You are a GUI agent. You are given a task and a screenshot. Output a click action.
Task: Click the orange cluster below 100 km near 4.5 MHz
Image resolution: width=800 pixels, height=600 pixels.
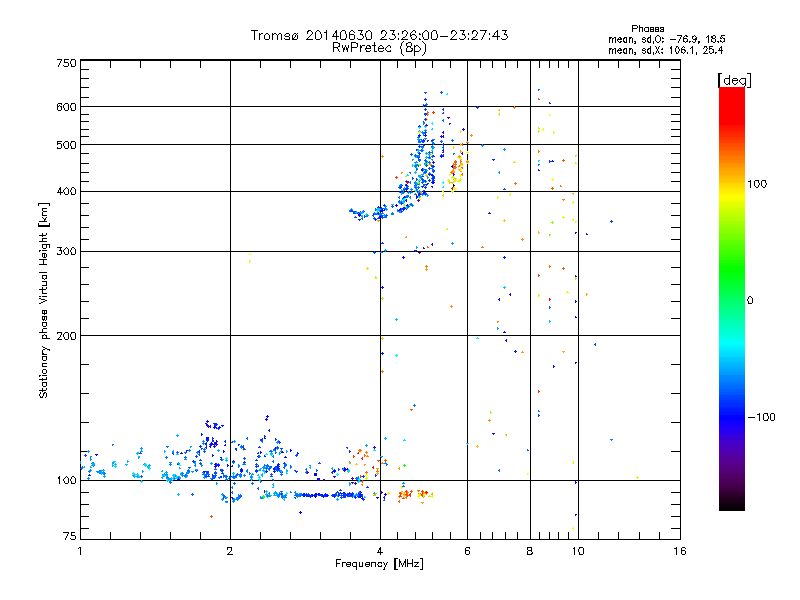pos(406,494)
